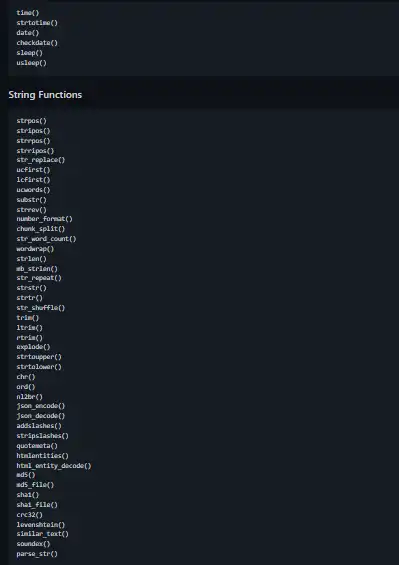Image resolution: width=399 pixels, height=565 pixels.
Task: Click the trim() function
Action: (x=28, y=318)
